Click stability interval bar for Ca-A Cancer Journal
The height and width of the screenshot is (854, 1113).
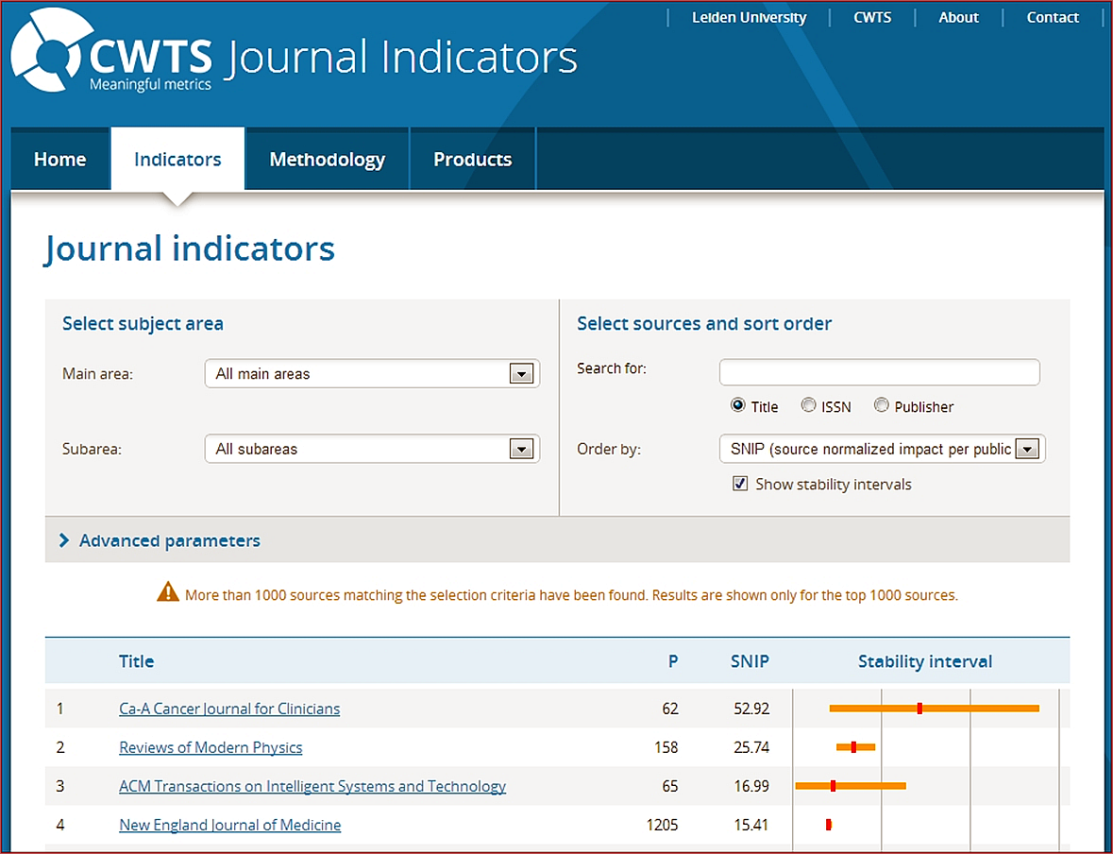(x=934, y=708)
